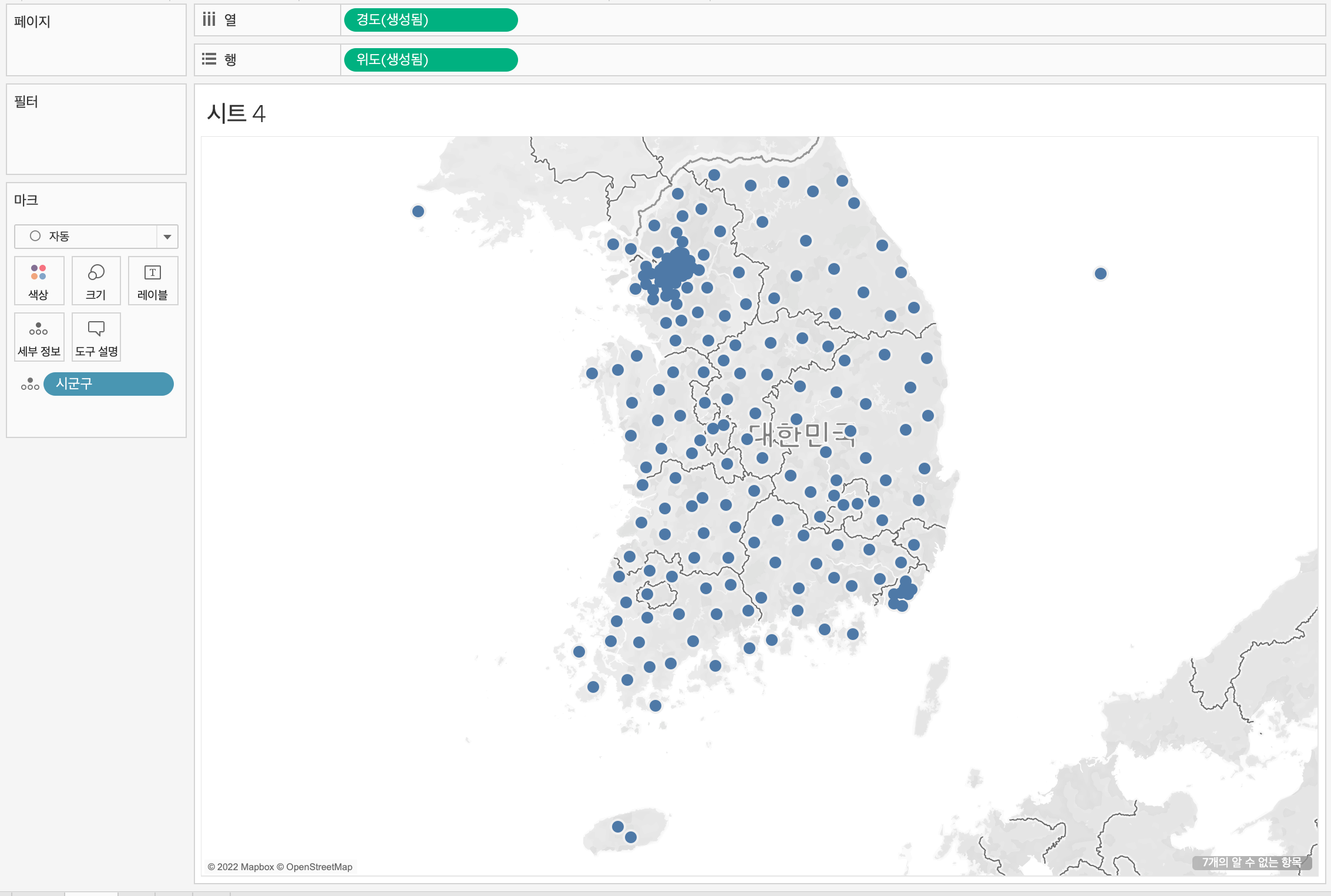This screenshot has width=1331, height=896.
Task: Click the isolated far-east map dot
Action: click(1101, 274)
